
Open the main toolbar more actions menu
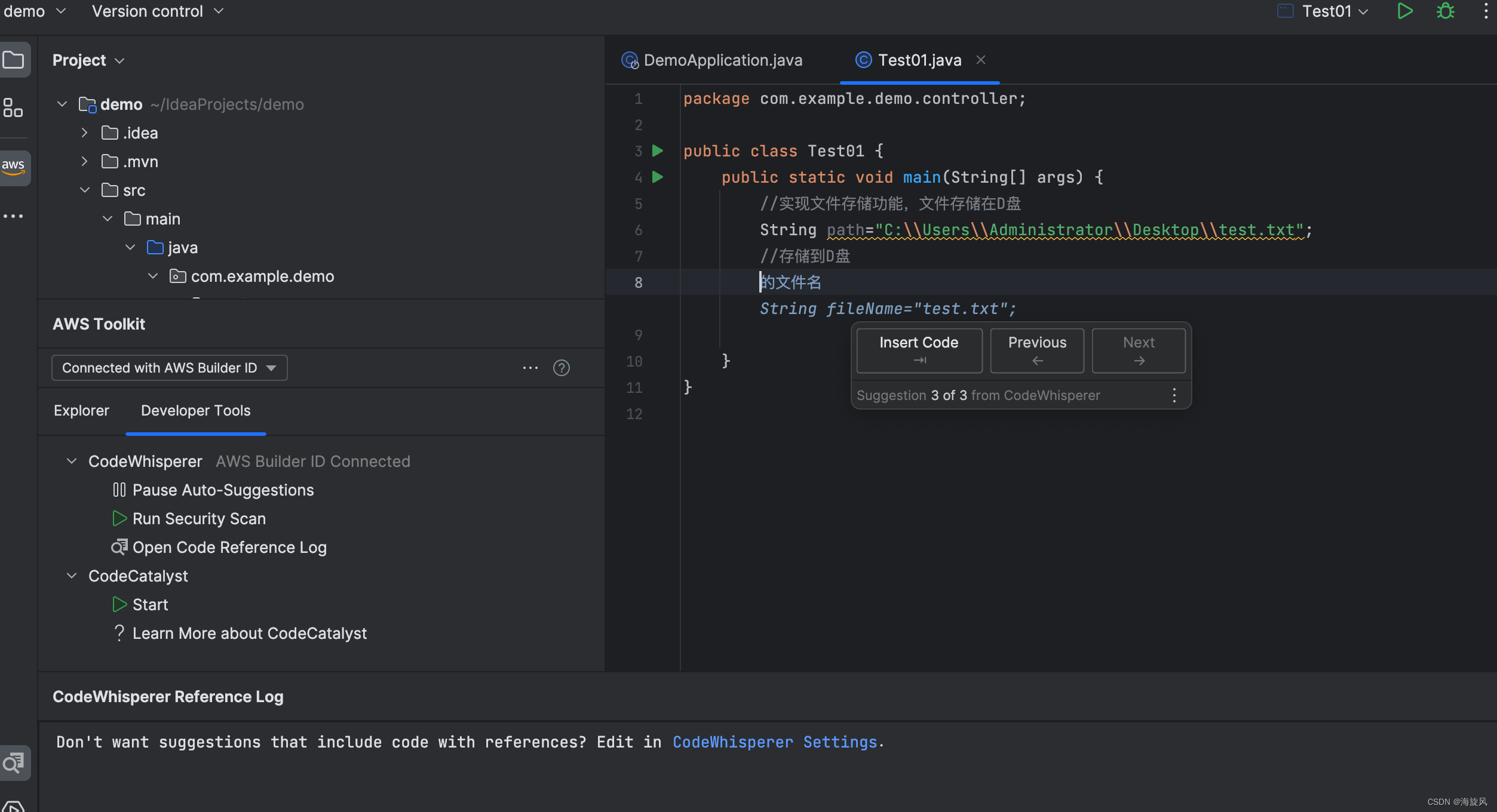[1486, 11]
